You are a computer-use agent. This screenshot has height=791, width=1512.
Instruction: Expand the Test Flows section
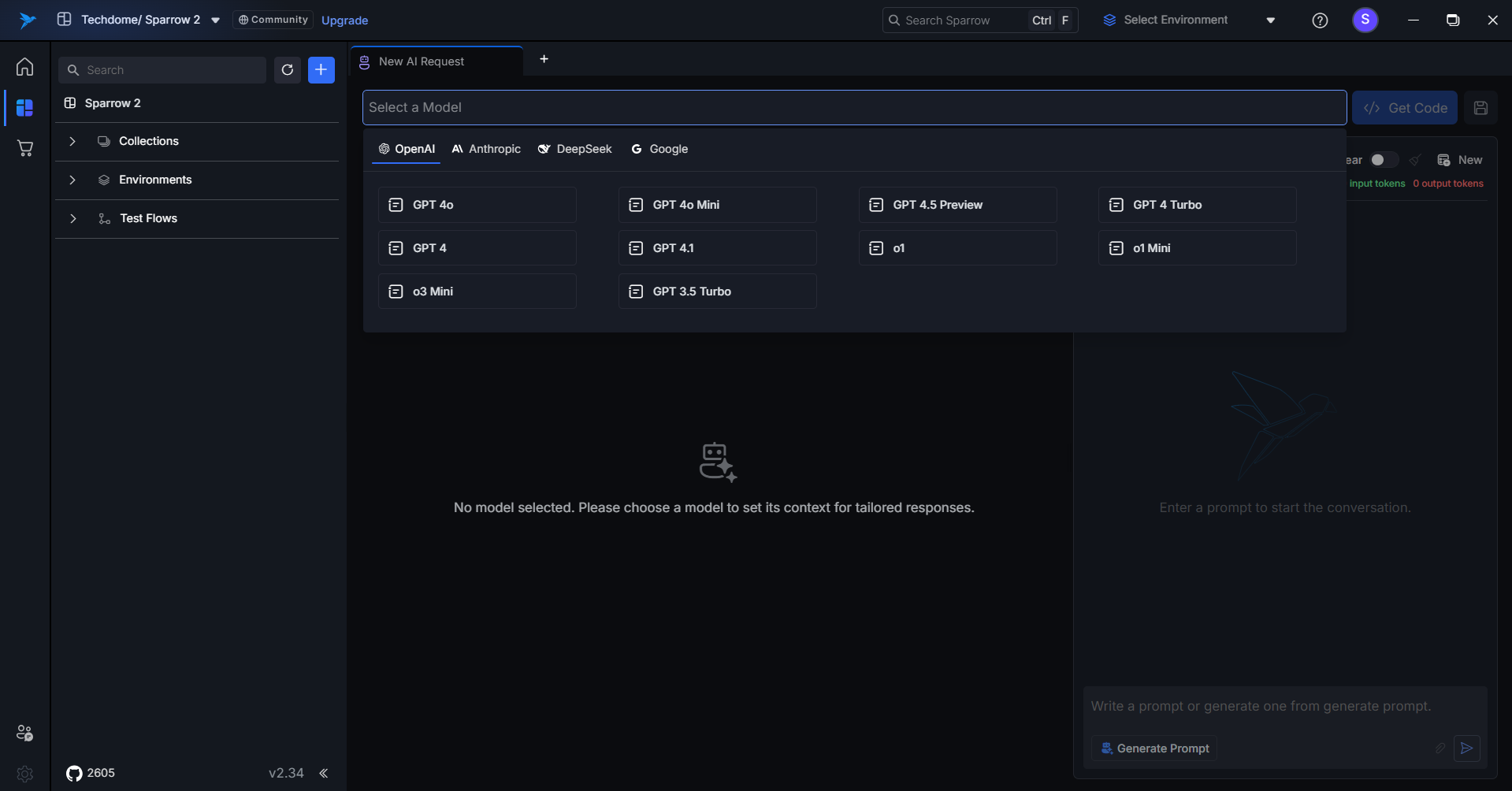pos(72,218)
